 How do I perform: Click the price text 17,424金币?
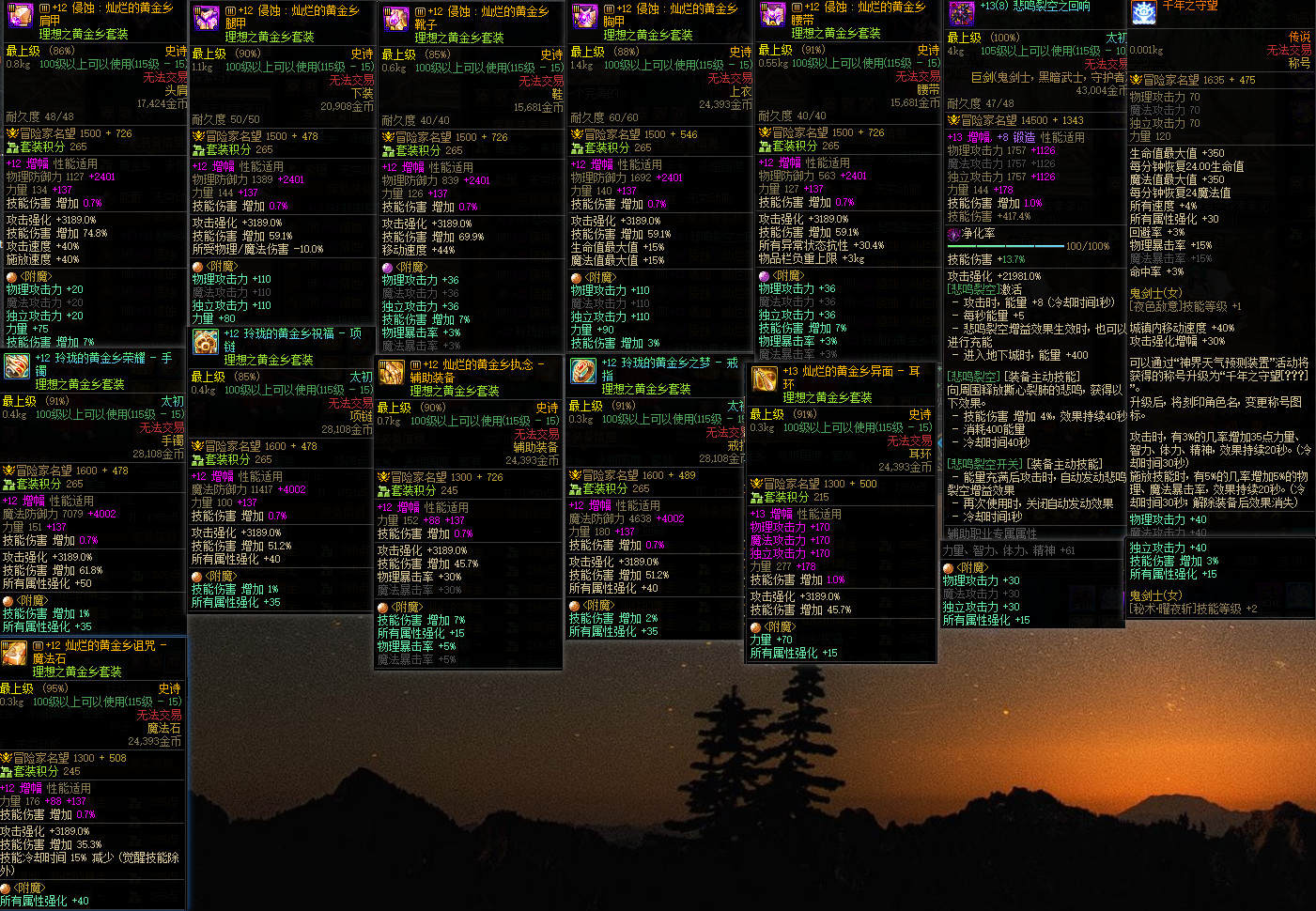click(x=162, y=104)
